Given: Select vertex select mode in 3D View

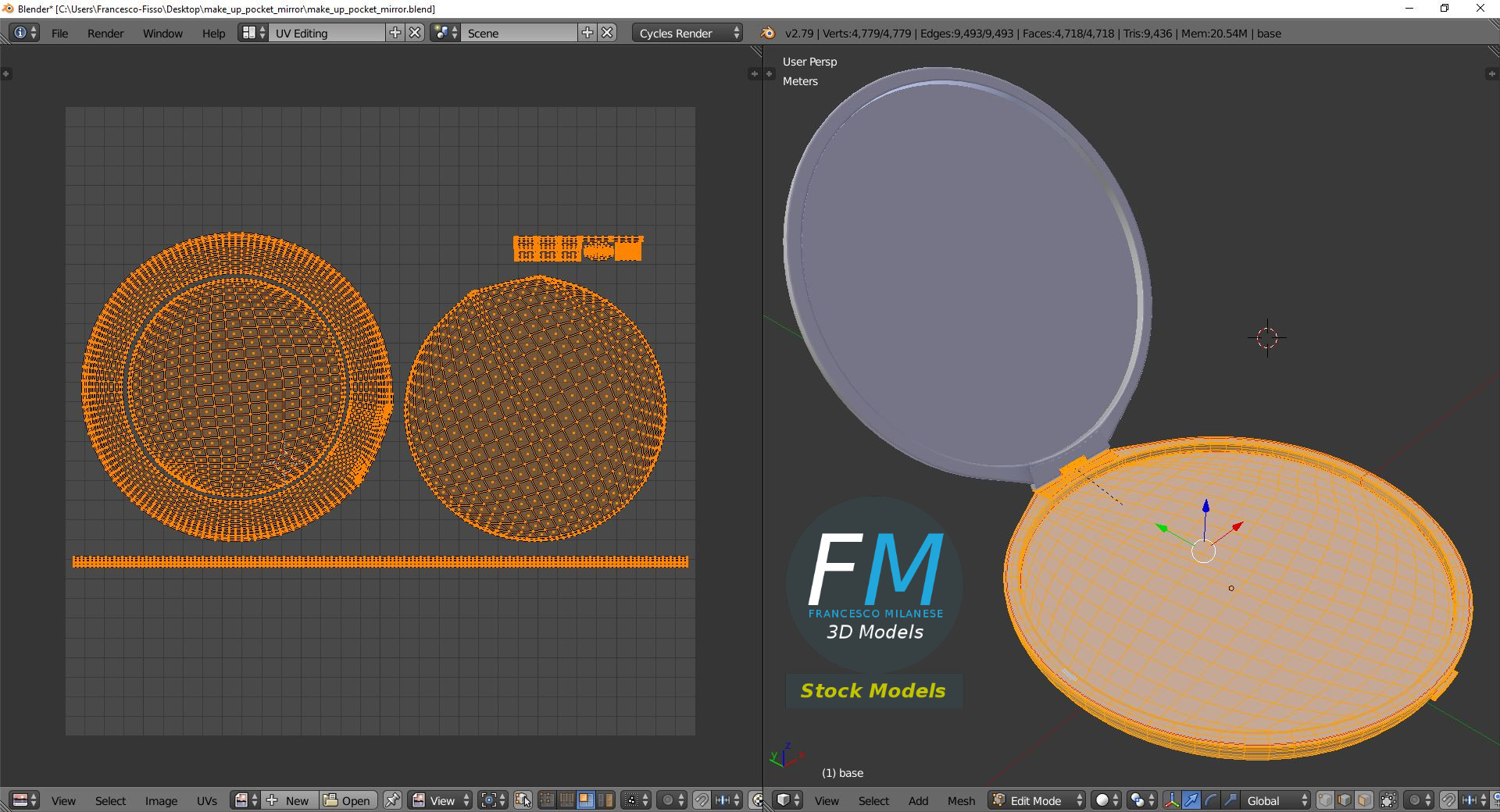Looking at the screenshot, I should point(1325,800).
